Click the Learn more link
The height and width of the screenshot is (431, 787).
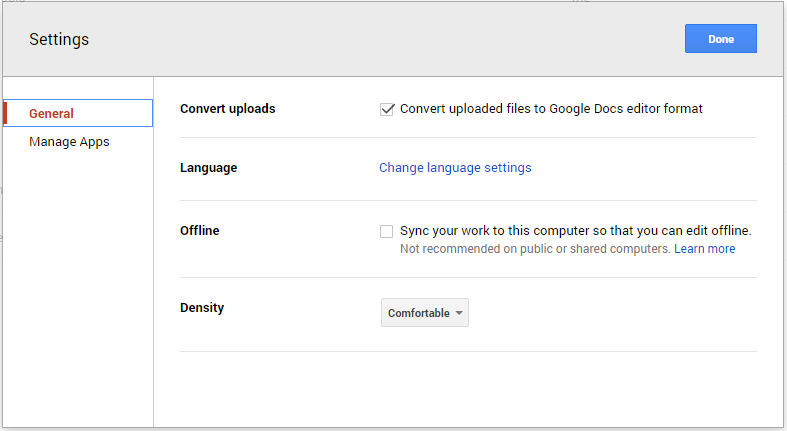pyautogui.click(x=704, y=249)
